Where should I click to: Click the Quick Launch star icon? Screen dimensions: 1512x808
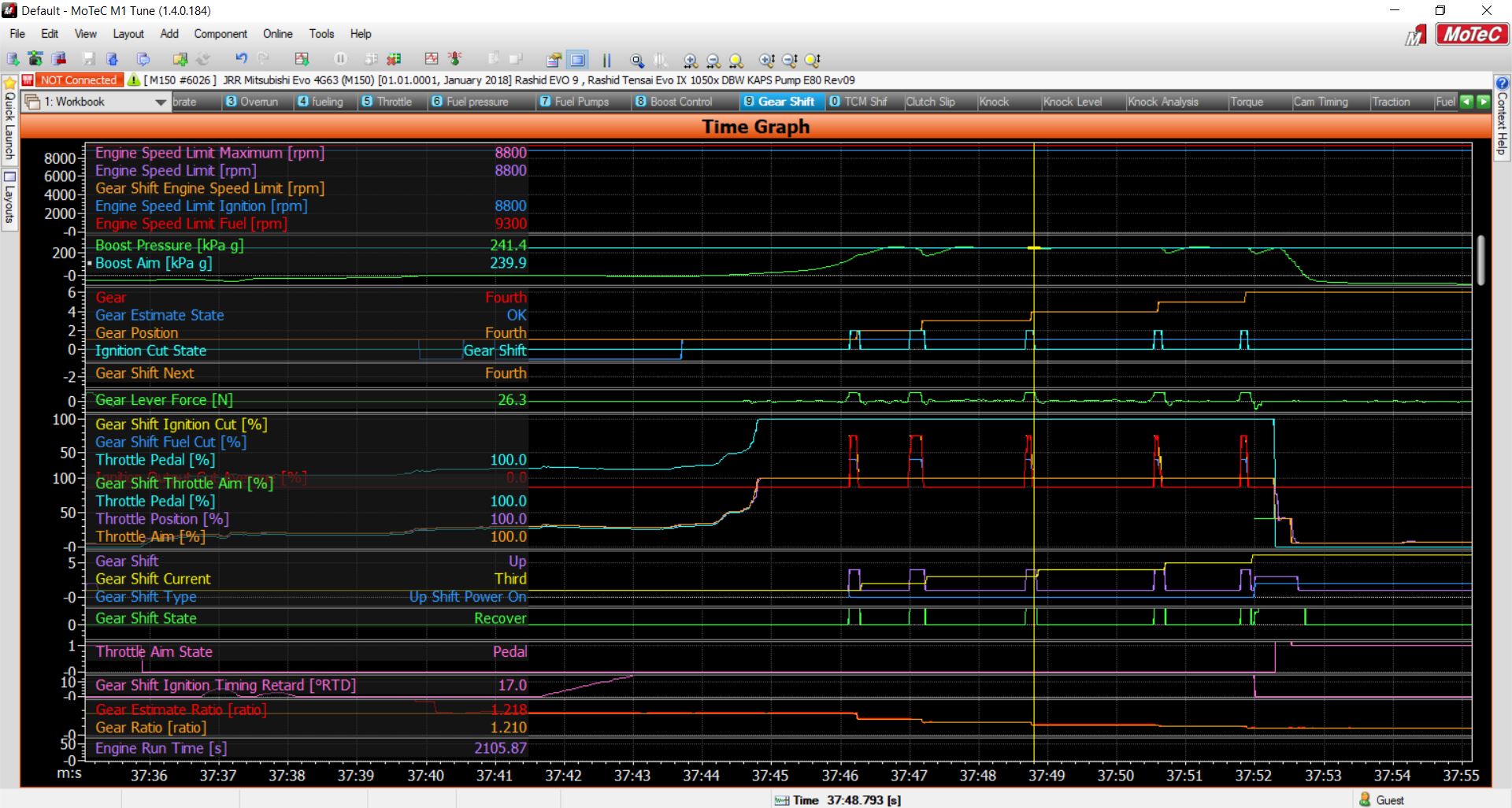pyautogui.click(x=9, y=83)
